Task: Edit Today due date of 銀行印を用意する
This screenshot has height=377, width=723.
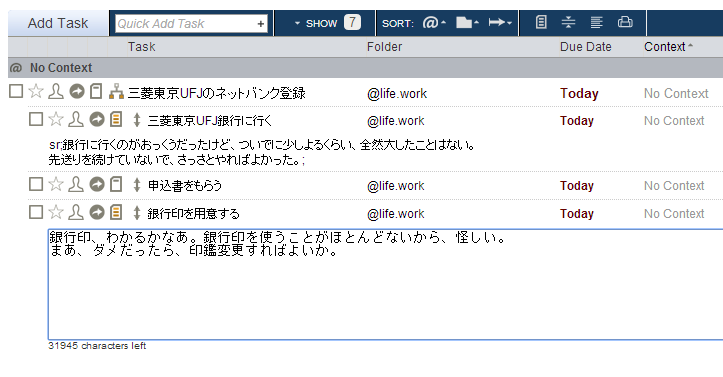Action: click(577, 213)
